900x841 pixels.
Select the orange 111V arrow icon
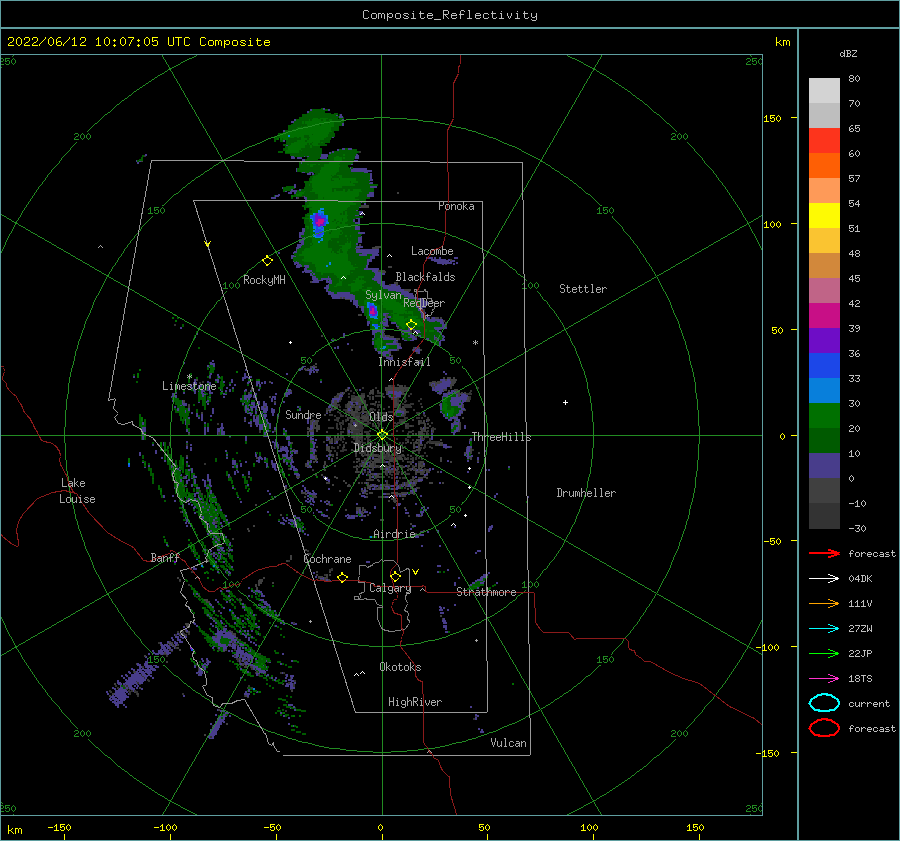tap(824, 603)
